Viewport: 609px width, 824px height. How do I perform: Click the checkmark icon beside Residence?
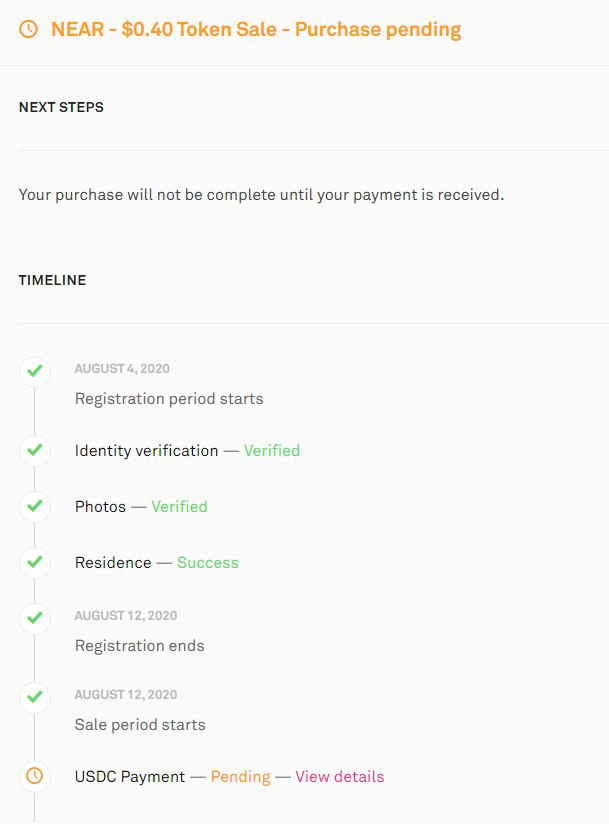click(x=35, y=562)
